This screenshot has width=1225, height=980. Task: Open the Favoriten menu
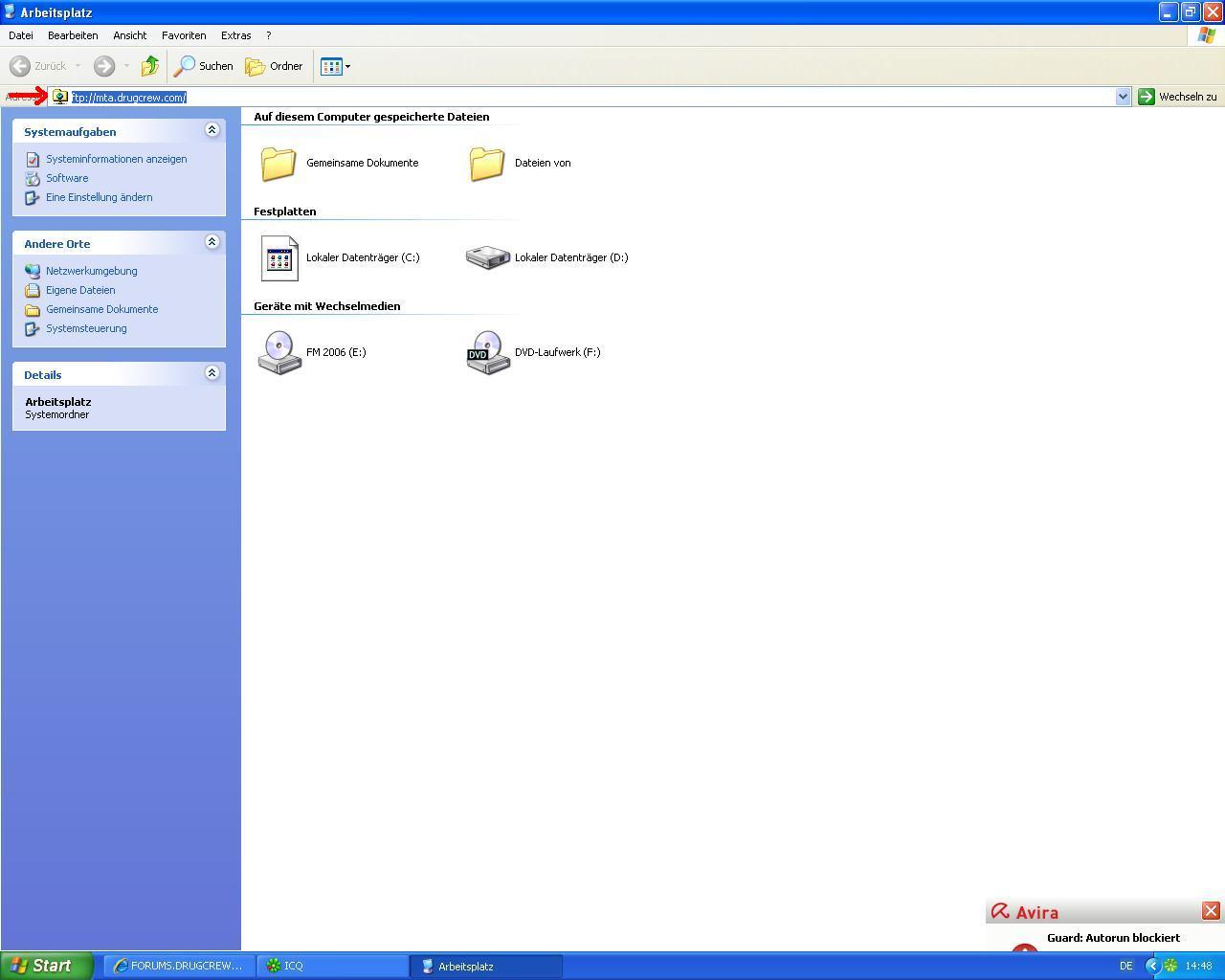(x=184, y=35)
